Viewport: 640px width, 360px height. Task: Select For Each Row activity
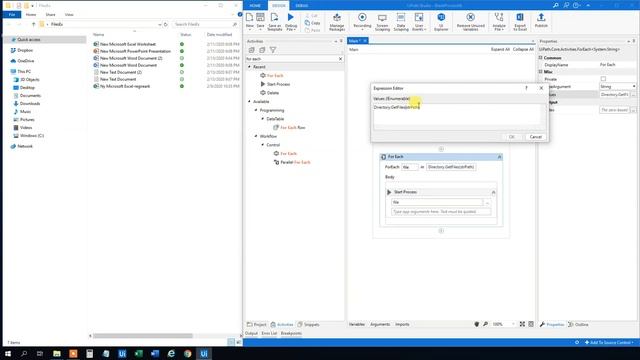(293, 127)
